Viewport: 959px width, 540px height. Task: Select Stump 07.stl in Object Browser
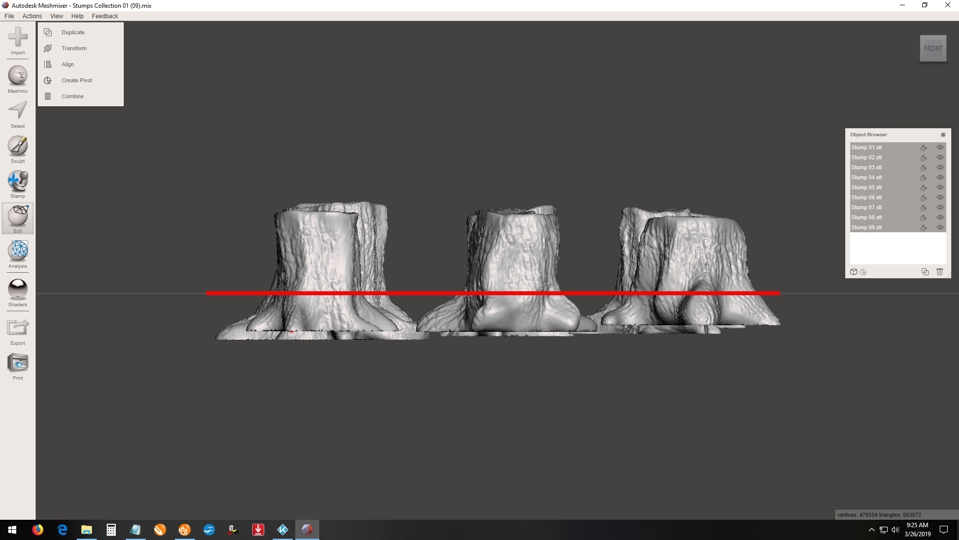point(867,207)
